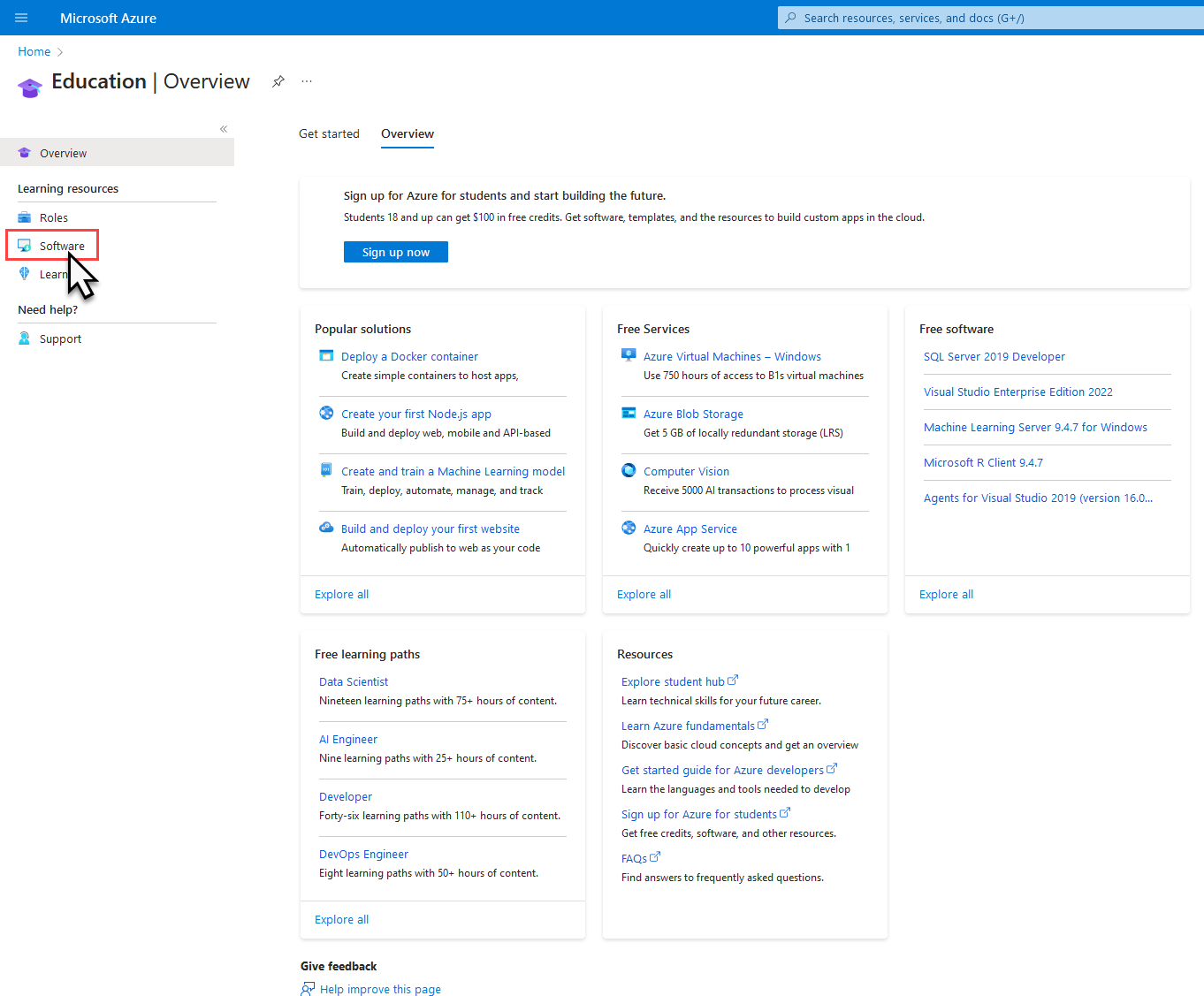Image resolution: width=1204 pixels, height=996 pixels.
Task: Click the Computer Vision icon
Action: [629, 470]
